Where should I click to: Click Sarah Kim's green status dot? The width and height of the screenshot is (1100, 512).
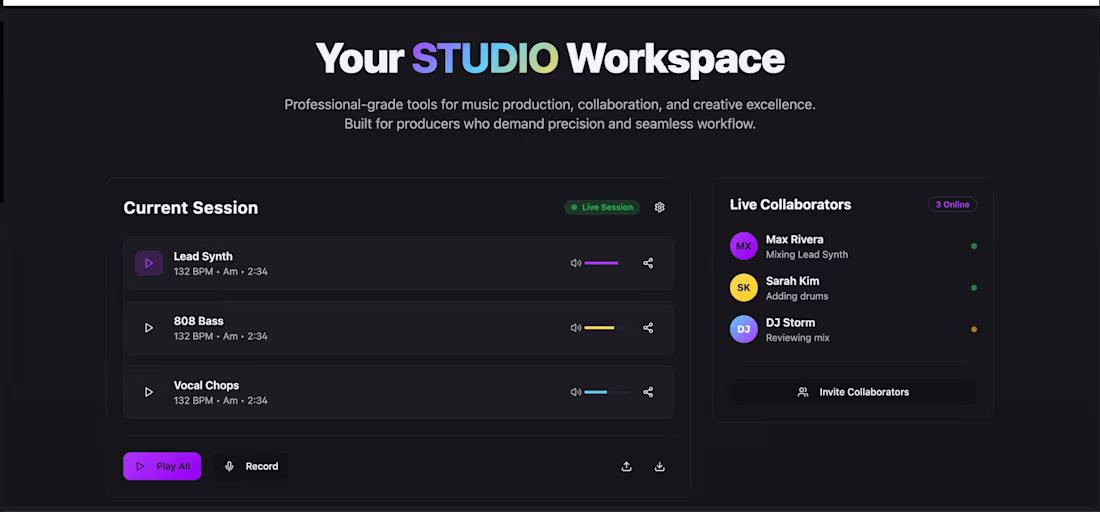[974, 288]
